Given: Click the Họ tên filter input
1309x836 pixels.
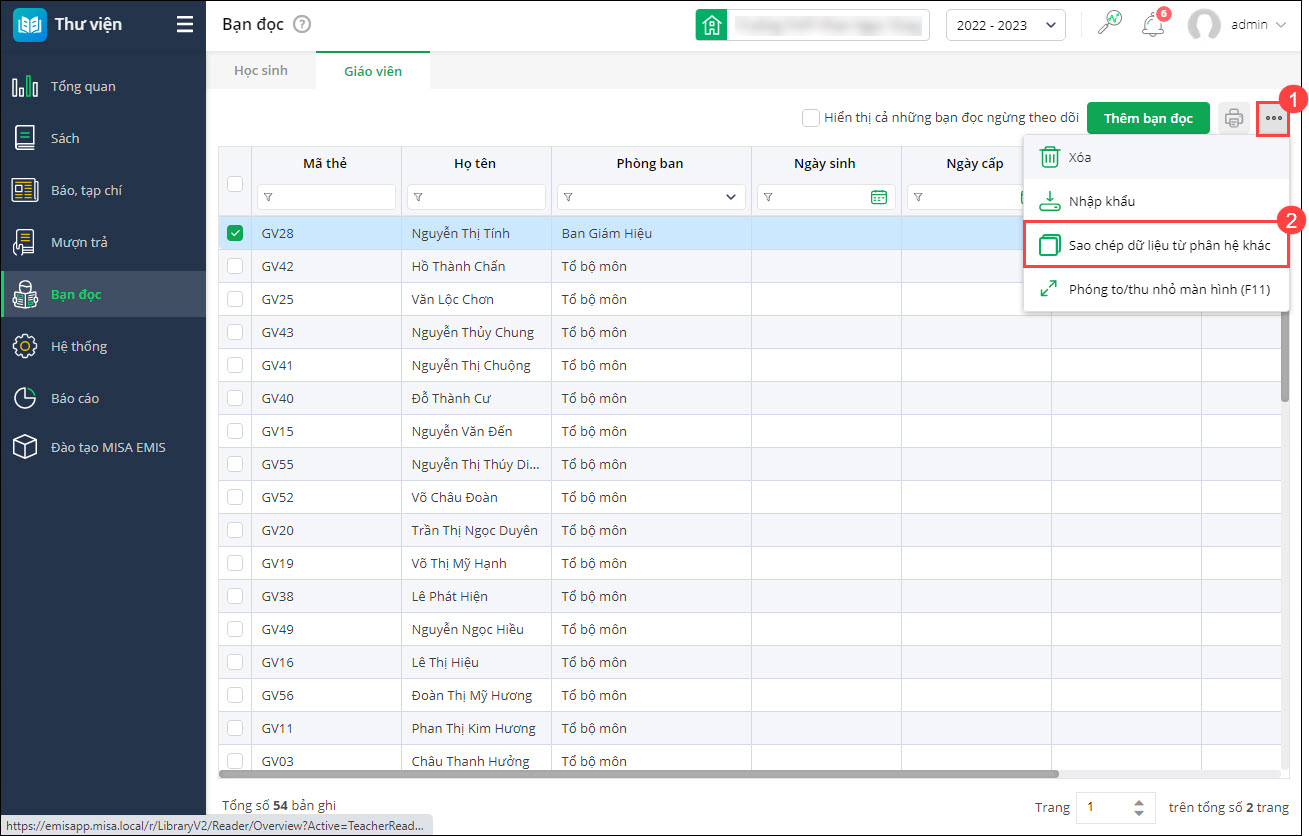Looking at the screenshot, I should point(476,197).
